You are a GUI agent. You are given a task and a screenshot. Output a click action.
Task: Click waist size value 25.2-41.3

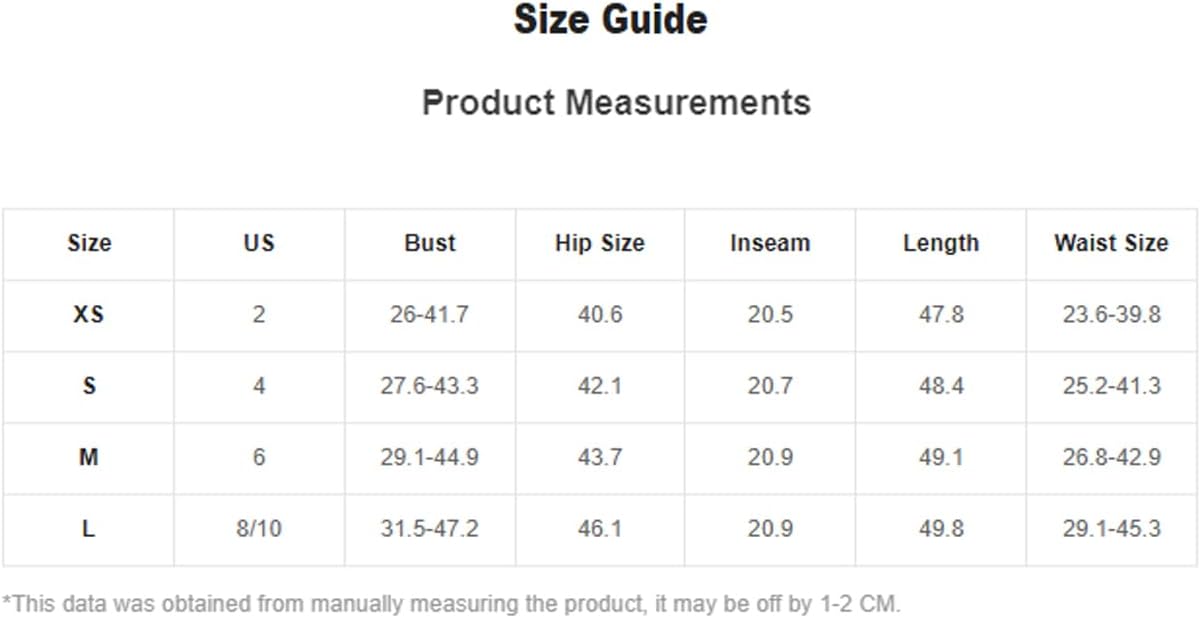[1111, 386]
